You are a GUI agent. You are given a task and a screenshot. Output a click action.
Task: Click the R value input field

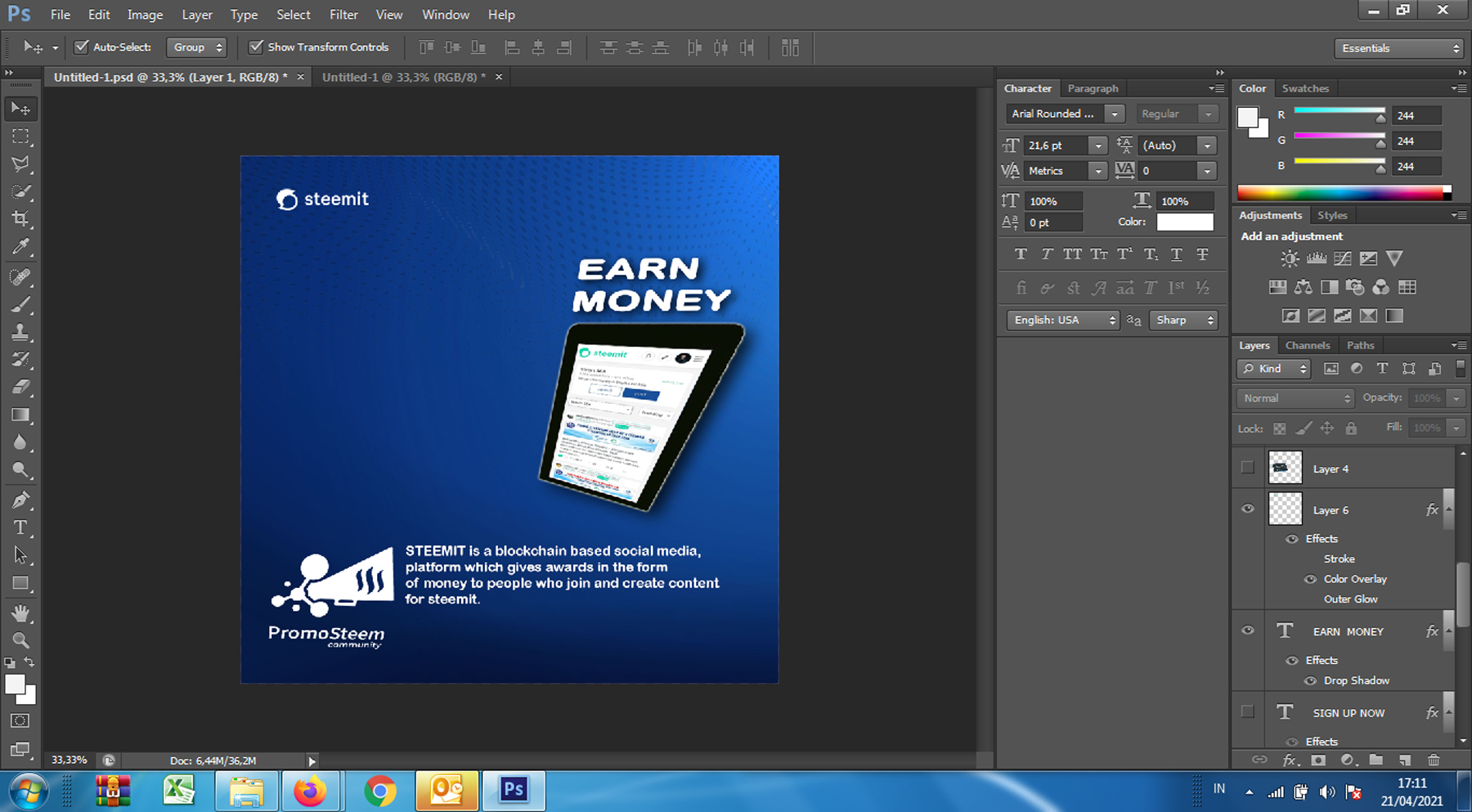pyautogui.click(x=1417, y=115)
